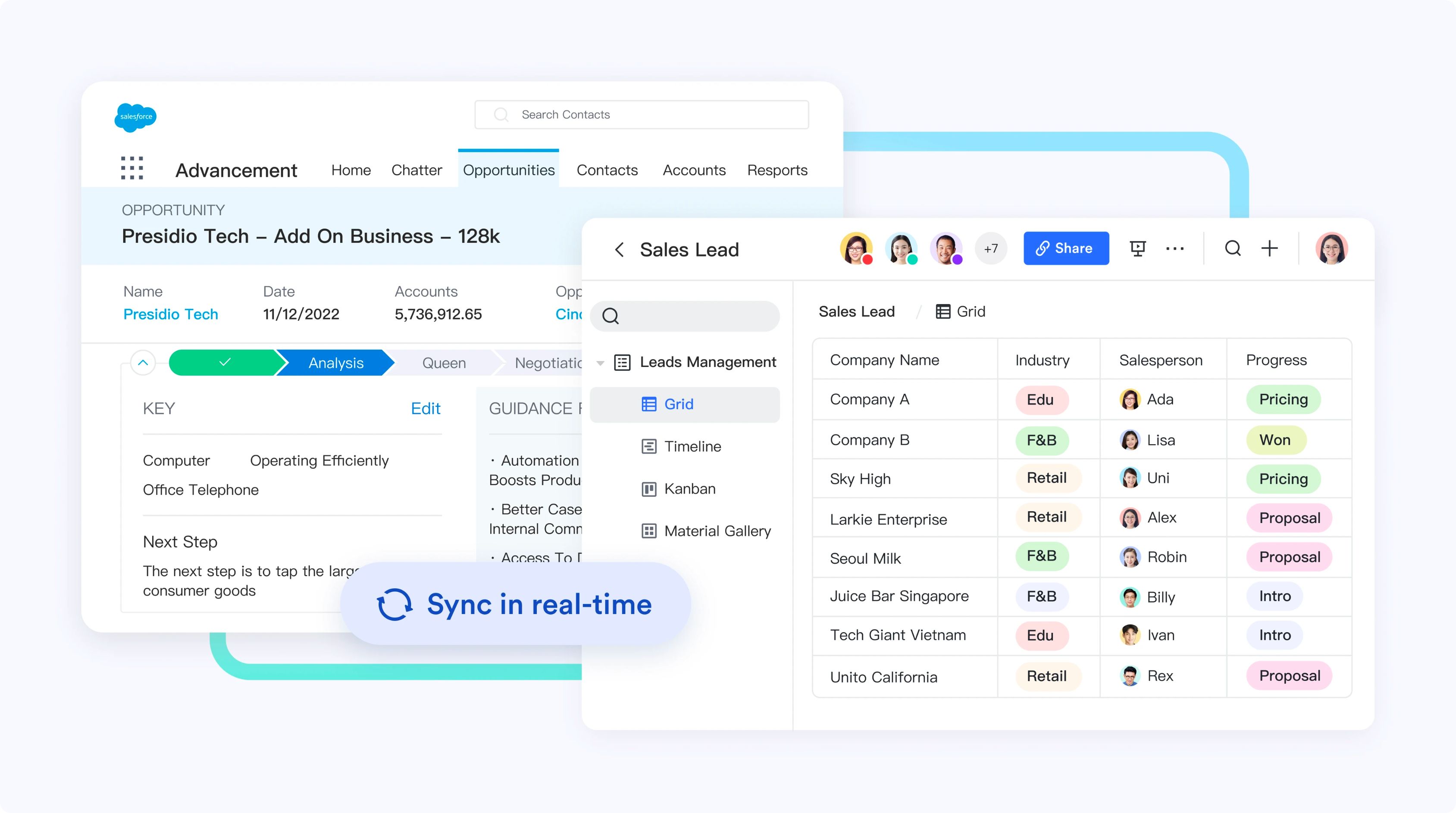Viewport: 1456px width, 813px height.
Task: Open the Chatter tab
Action: pyautogui.click(x=416, y=170)
